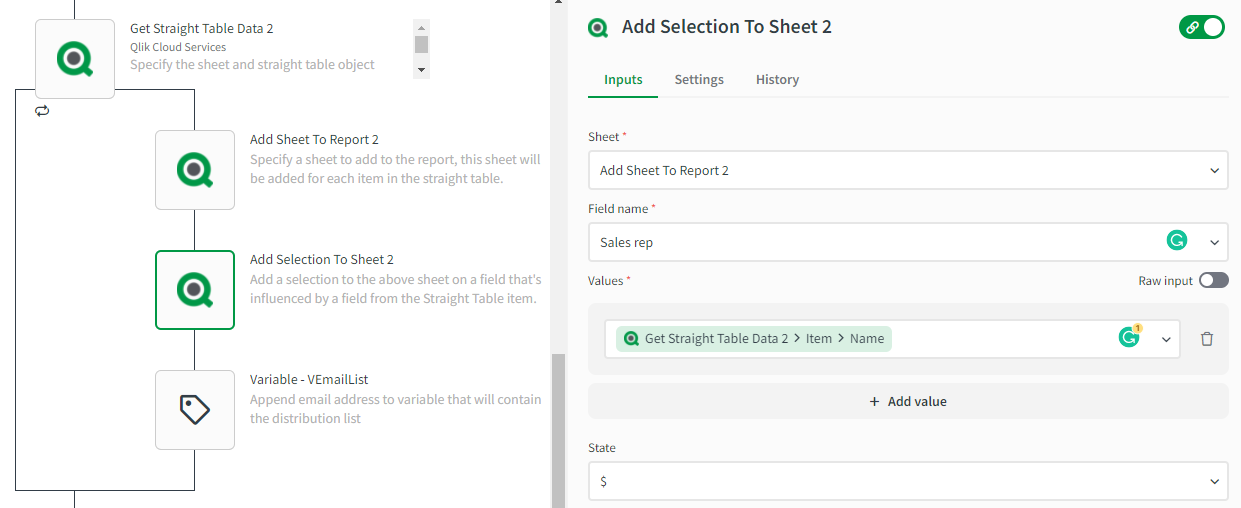Open the Sheet dropdown
The image size is (1241, 508).
(908, 170)
